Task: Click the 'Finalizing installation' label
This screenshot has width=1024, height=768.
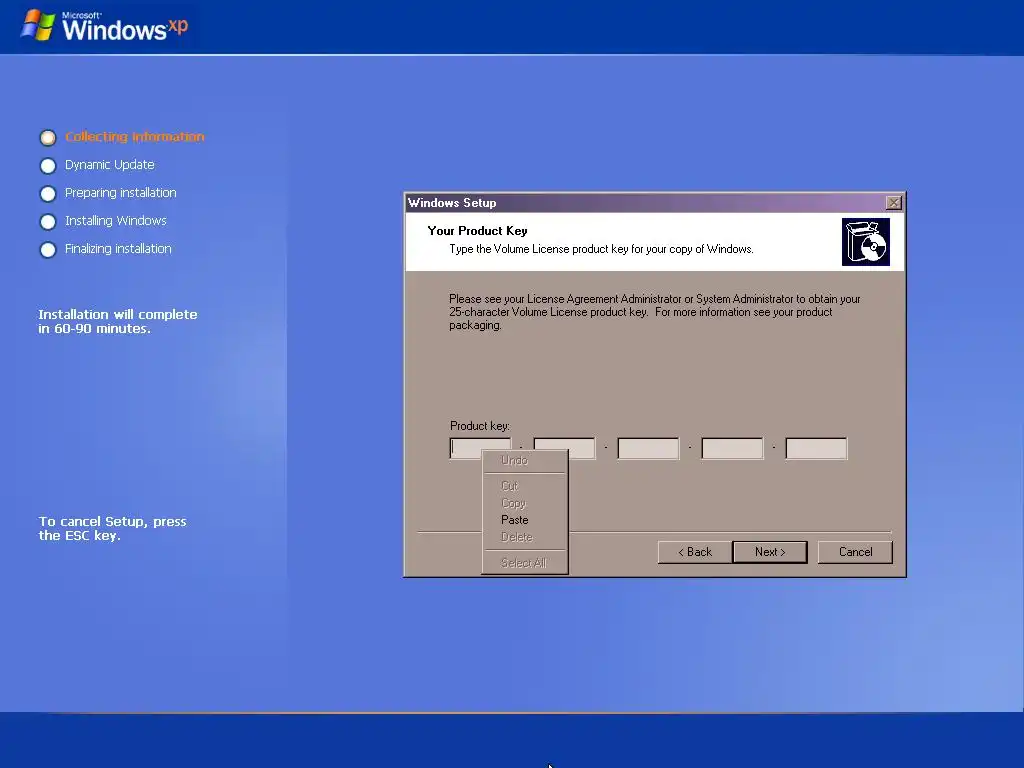Action: point(118,249)
